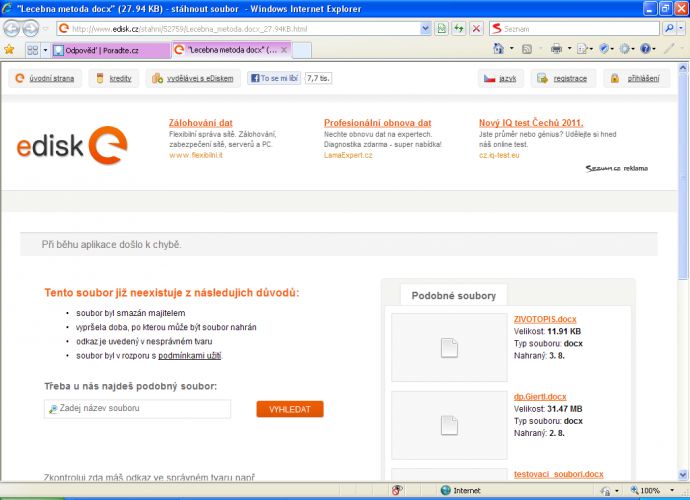Close the Lecebna metoda docx tab
The image size is (690, 500).
284,50
